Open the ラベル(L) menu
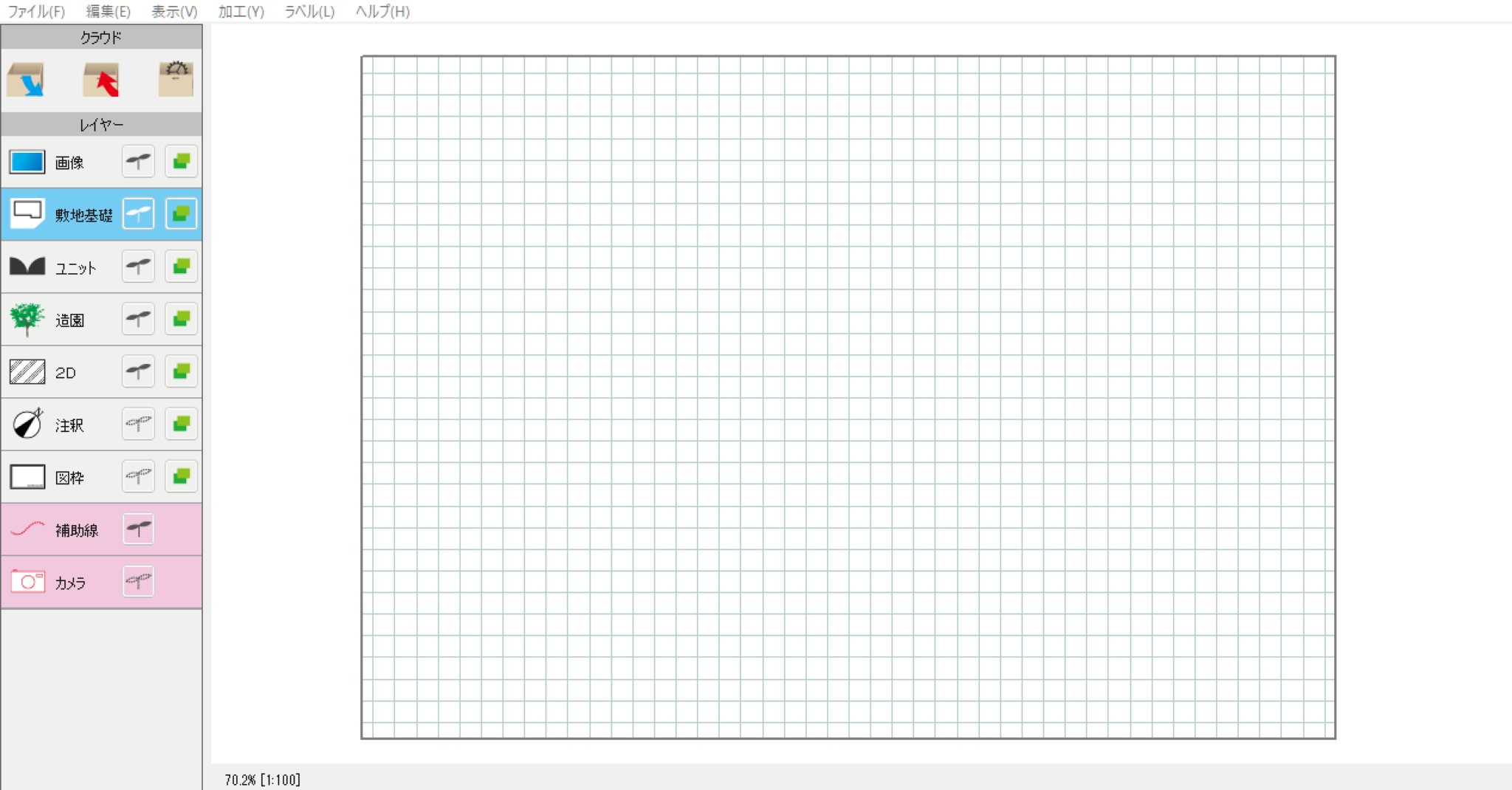 click(309, 11)
